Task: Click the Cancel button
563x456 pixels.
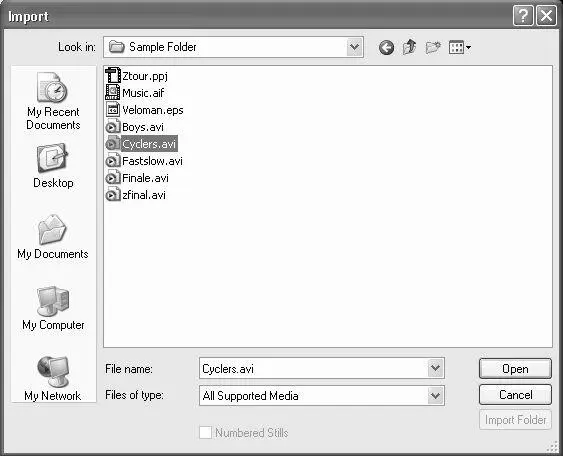Action: click(x=515, y=395)
